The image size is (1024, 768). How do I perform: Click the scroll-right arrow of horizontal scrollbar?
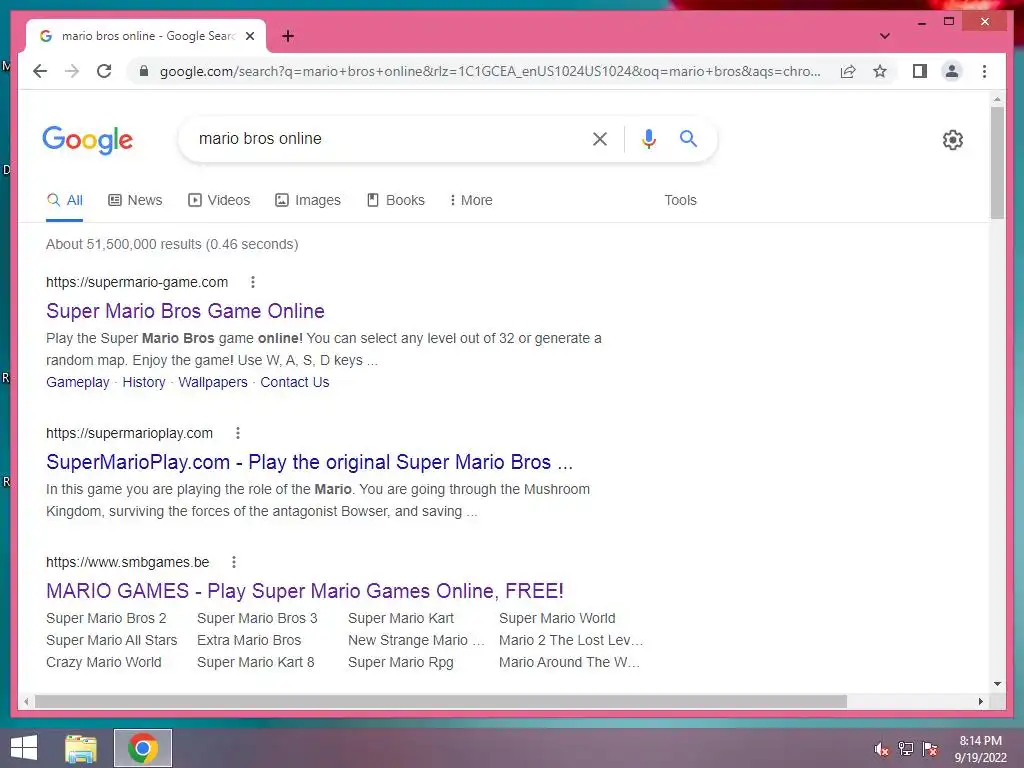point(980,701)
